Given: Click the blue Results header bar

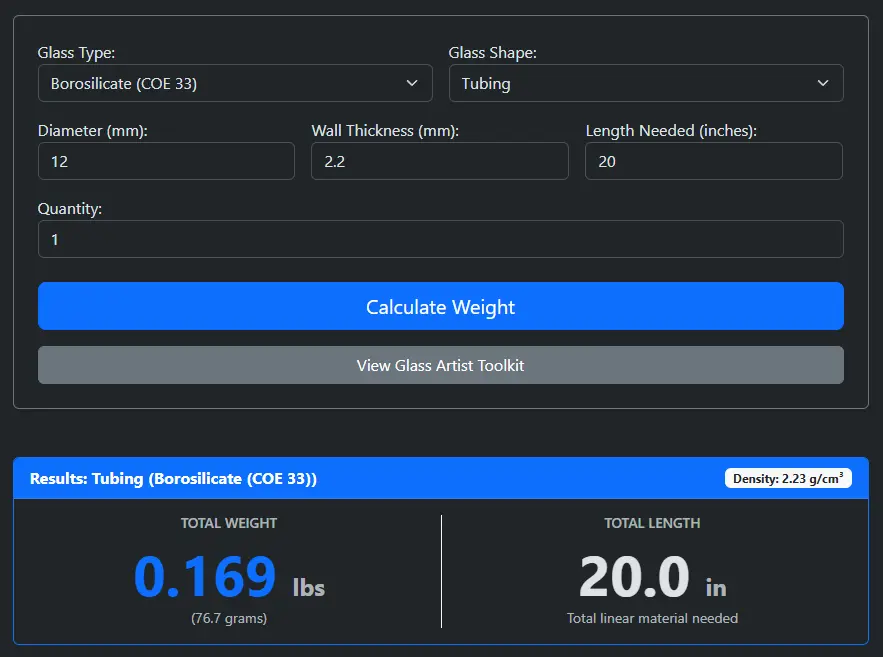Looking at the screenshot, I should (x=441, y=478).
